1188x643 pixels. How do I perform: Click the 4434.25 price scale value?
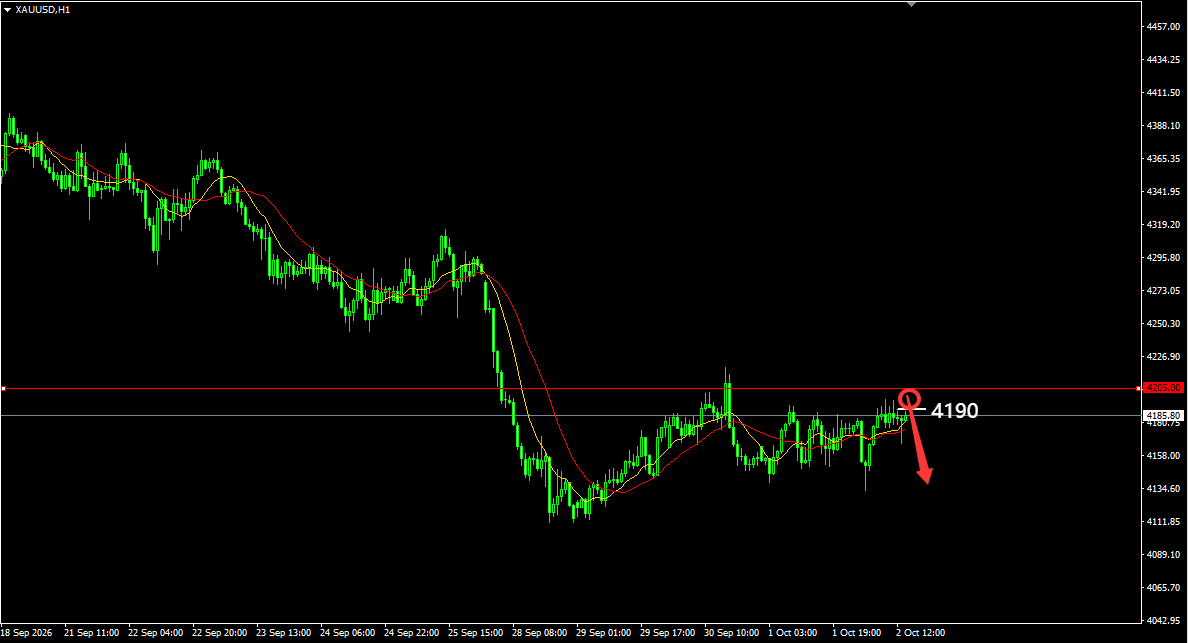coord(1163,60)
